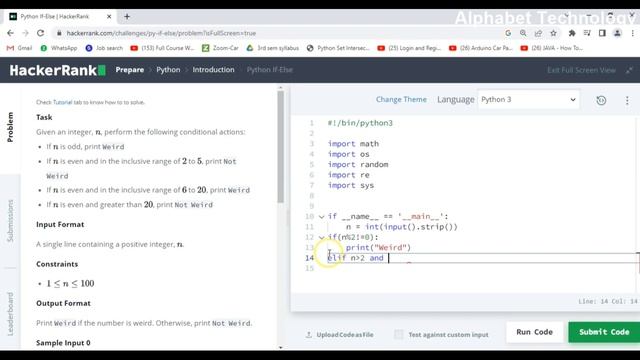Viewport: 640px width, 360px height.
Task: Go to Python in breadcrumb
Action: click(168, 70)
